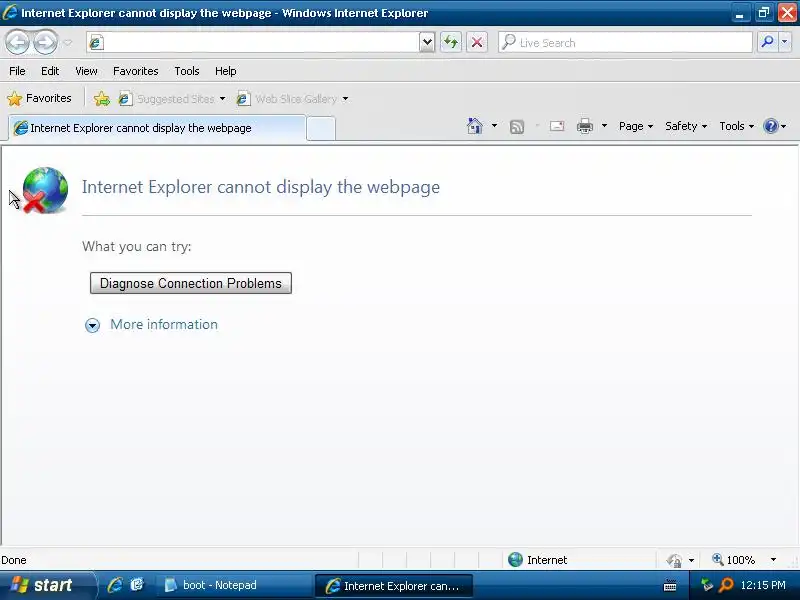Click the page icon in address bar
The height and width of the screenshot is (600, 800).
[96, 42]
